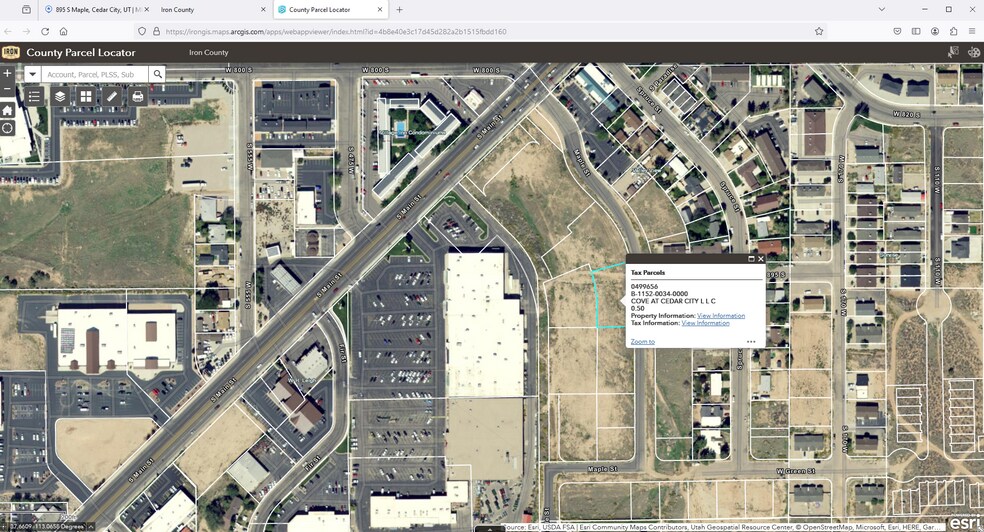This screenshot has width=984, height=532.
Task: Find my location on map
Action: pyautogui.click(x=8, y=128)
